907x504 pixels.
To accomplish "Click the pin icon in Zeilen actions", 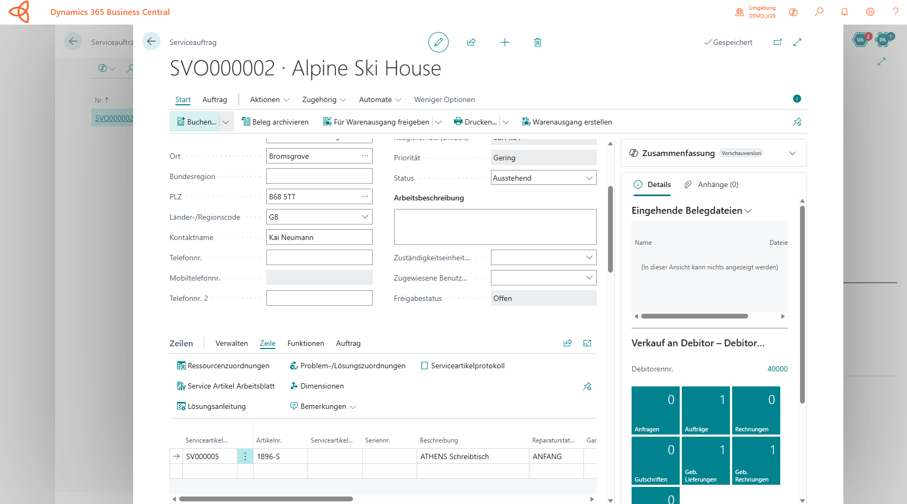I will coord(587,387).
